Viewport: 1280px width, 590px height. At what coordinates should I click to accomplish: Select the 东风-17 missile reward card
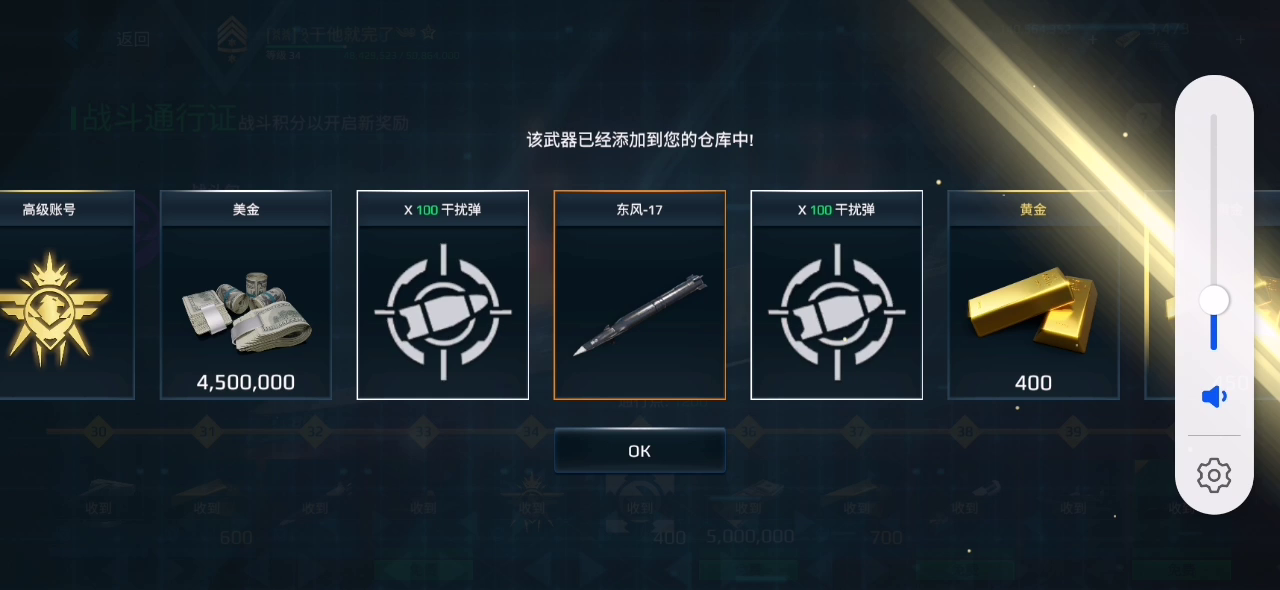pyautogui.click(x=640, y=295)
